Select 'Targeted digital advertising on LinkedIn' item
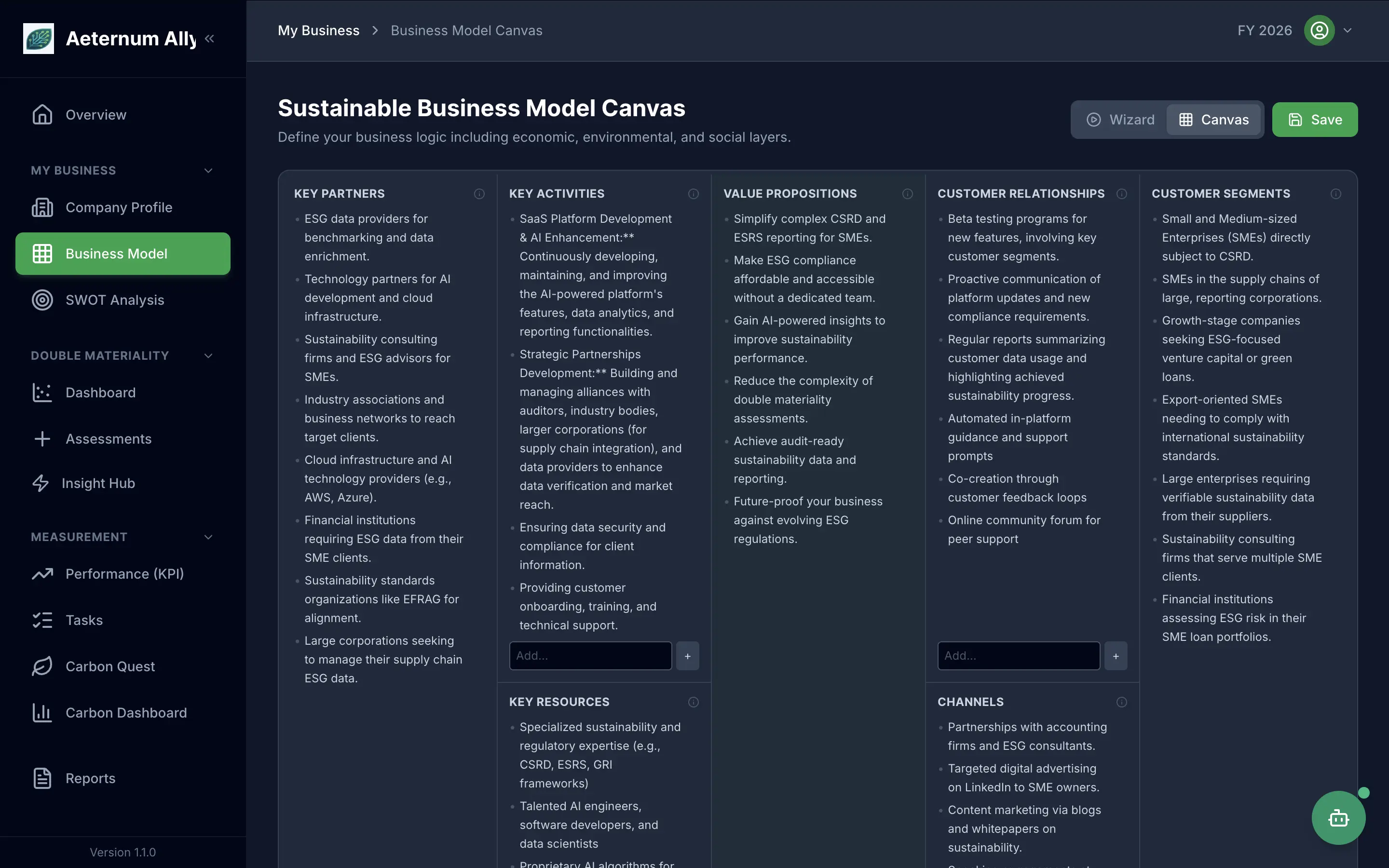 point(1023,778)
